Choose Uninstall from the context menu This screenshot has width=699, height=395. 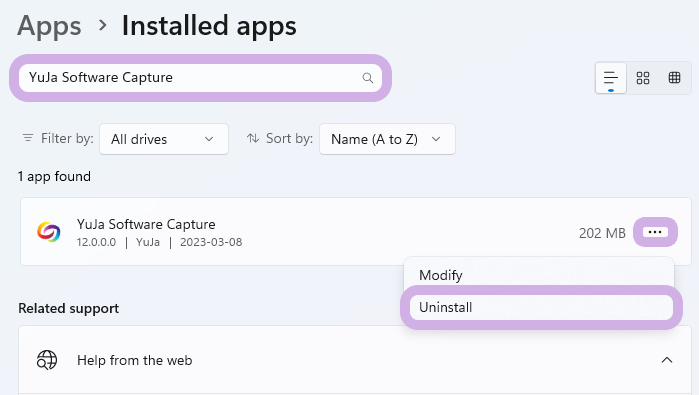coord(541,307)
